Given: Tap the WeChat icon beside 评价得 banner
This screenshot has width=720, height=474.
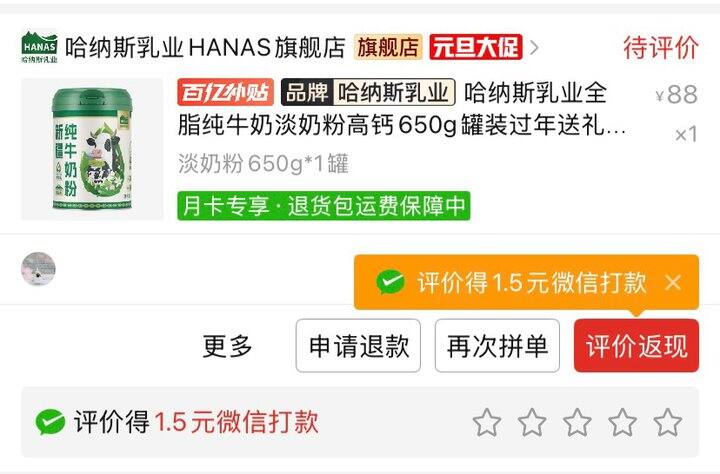Looking at the screenshot, I should point(50,422).
